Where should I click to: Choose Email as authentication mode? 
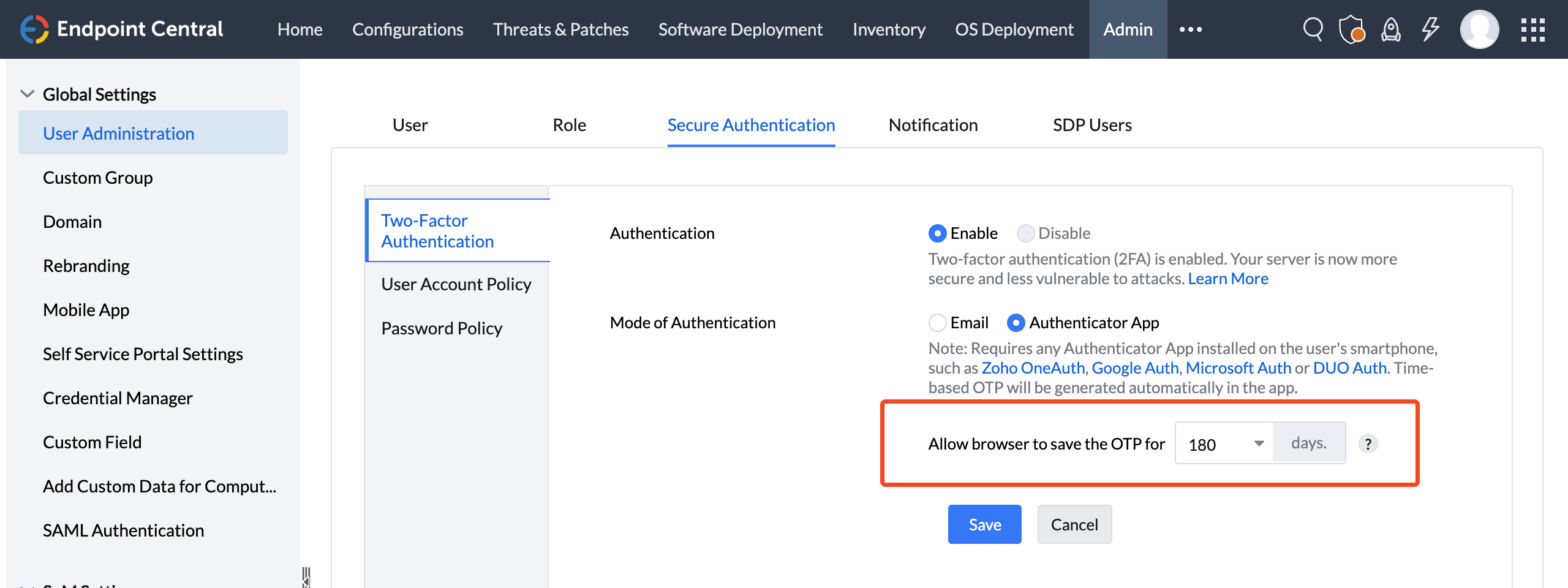point(937,323)
